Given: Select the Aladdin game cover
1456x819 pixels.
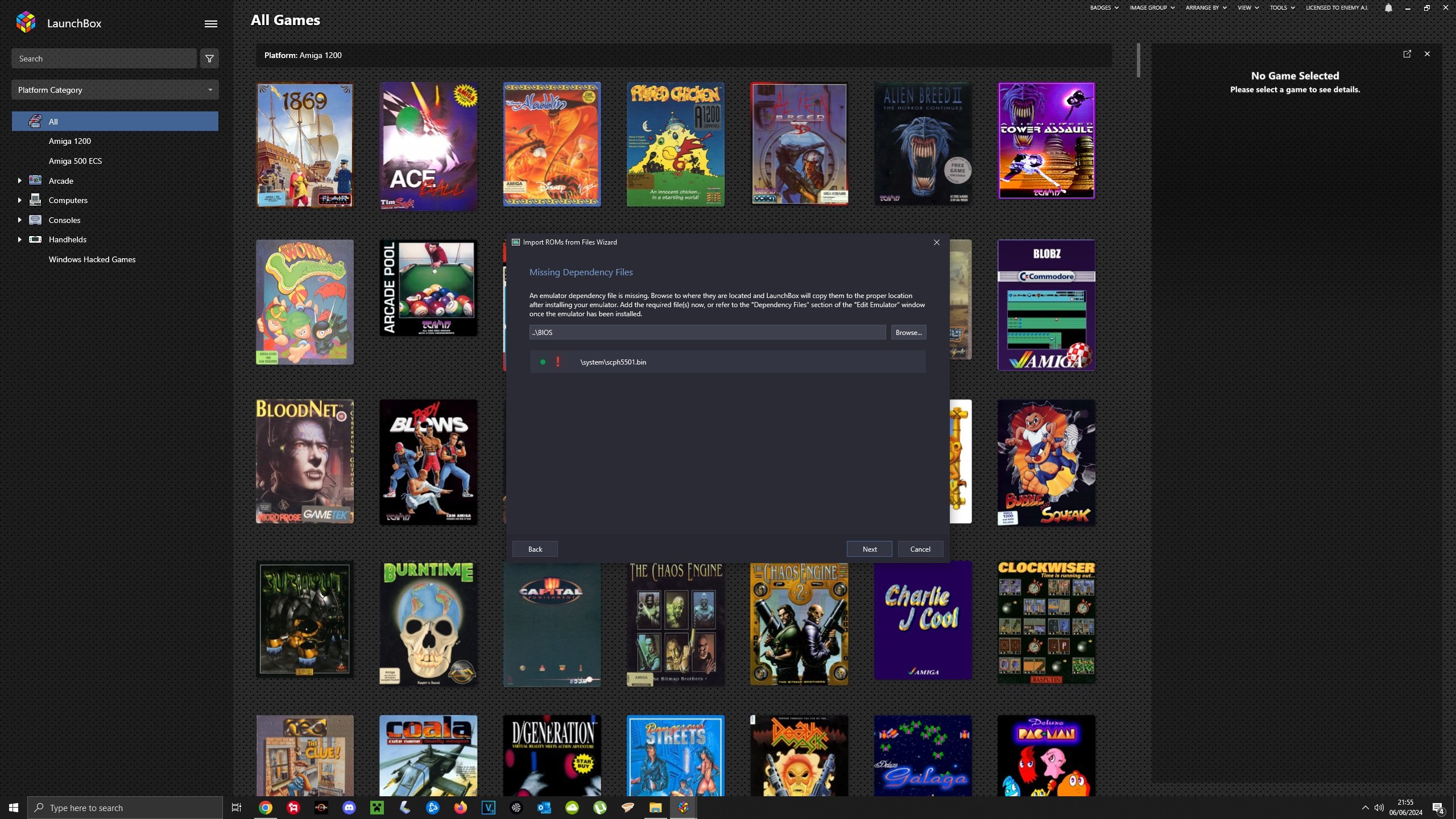Looking at the screenshot, I should point(552,144).
